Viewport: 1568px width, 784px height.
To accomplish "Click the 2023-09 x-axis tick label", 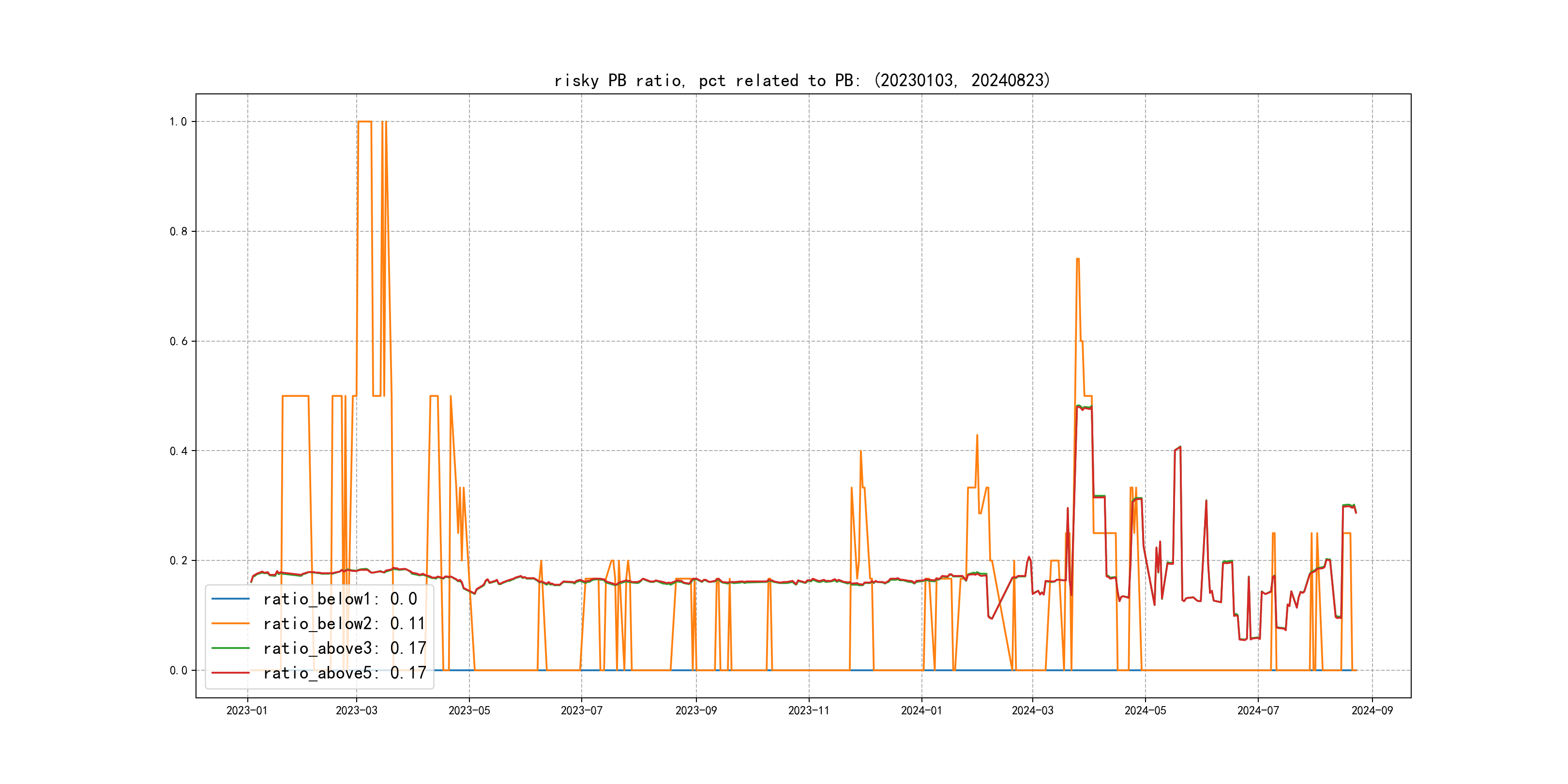I will [x=696, y=710].
